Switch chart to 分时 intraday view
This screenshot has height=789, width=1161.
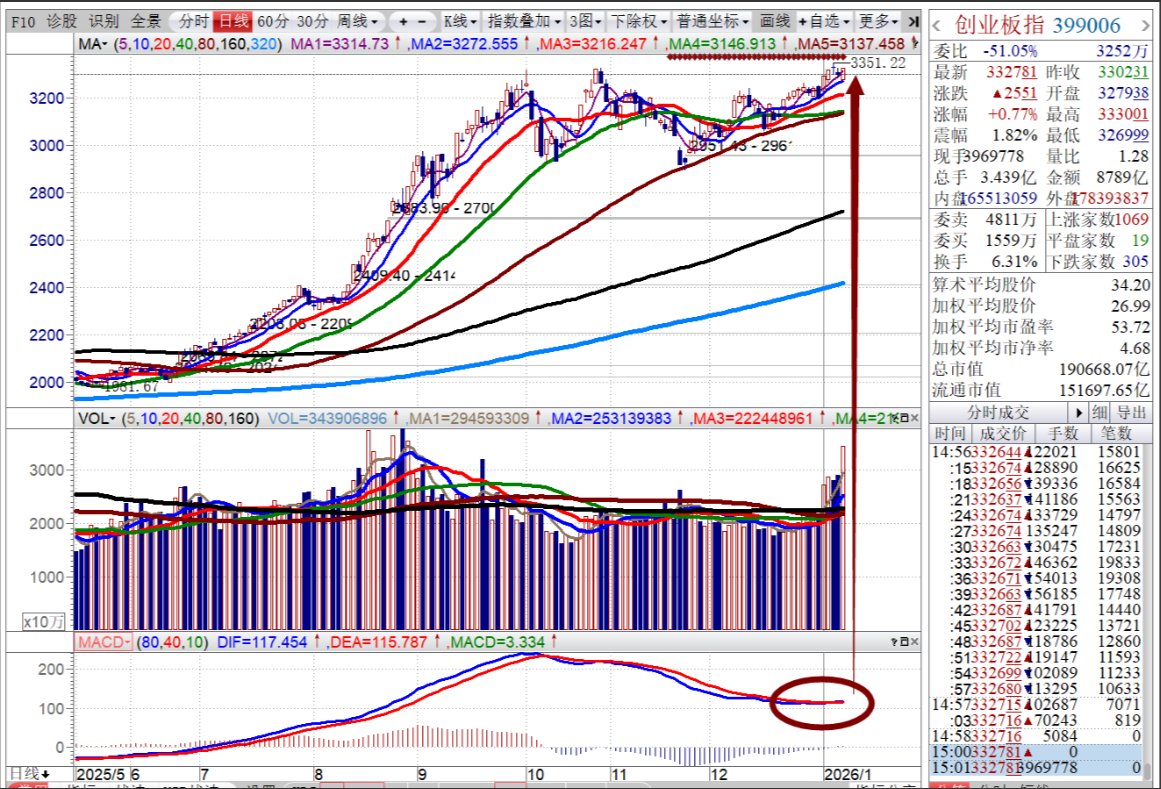pos(193,21)
